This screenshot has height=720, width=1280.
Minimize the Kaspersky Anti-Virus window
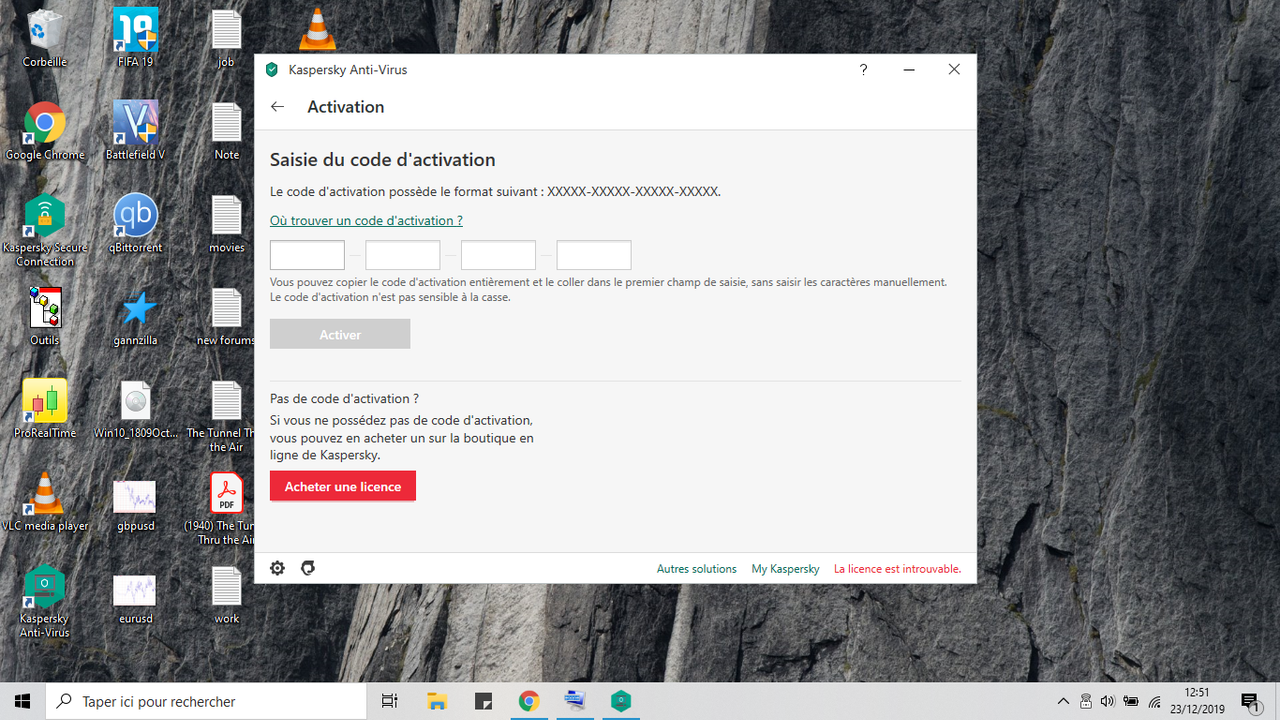tap(909, 70)
